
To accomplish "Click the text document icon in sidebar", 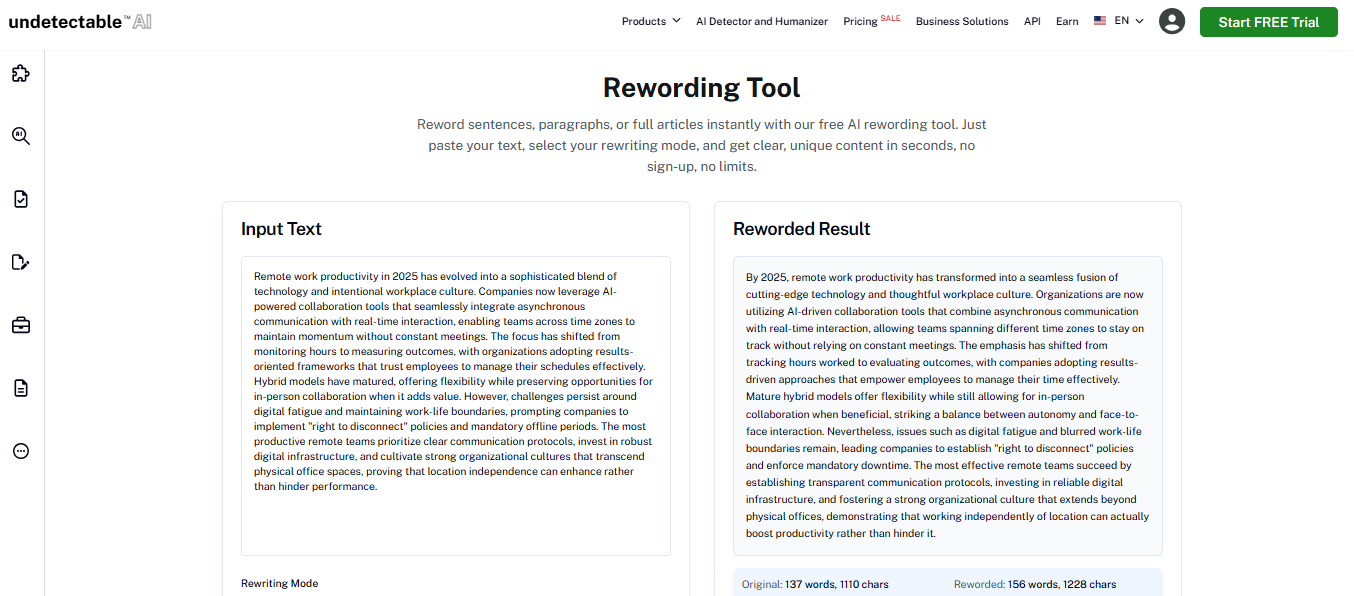I will [21, 388].
